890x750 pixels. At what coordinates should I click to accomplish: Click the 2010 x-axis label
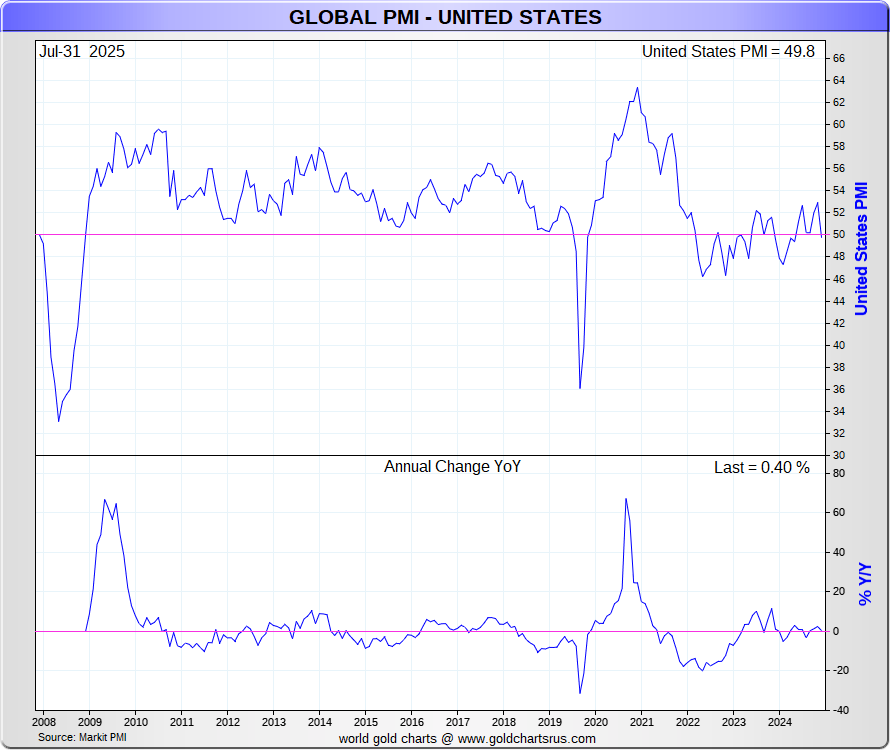pos(136,722)
